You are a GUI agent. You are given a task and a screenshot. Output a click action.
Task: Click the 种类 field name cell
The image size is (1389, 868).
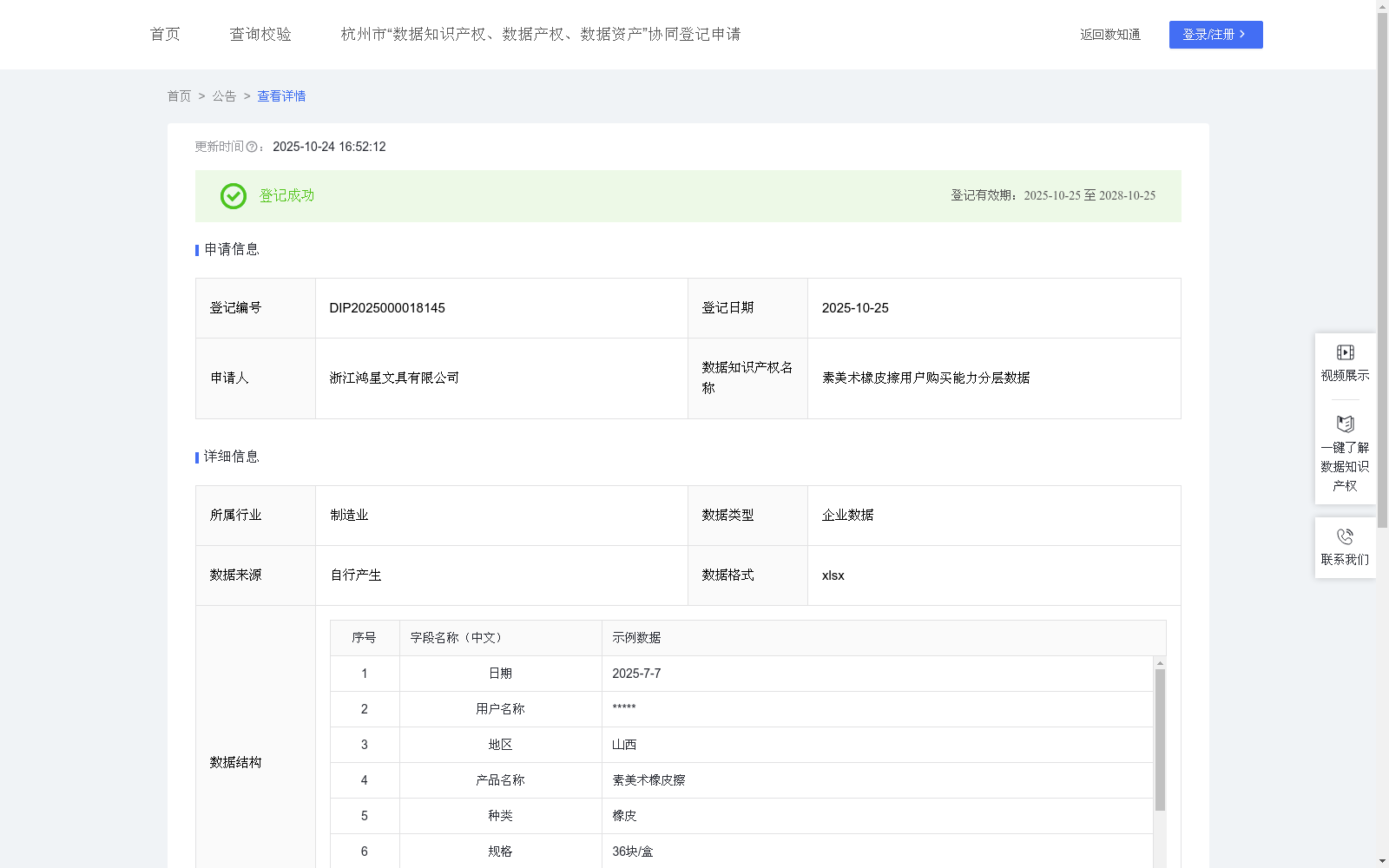tap(500, 816)
